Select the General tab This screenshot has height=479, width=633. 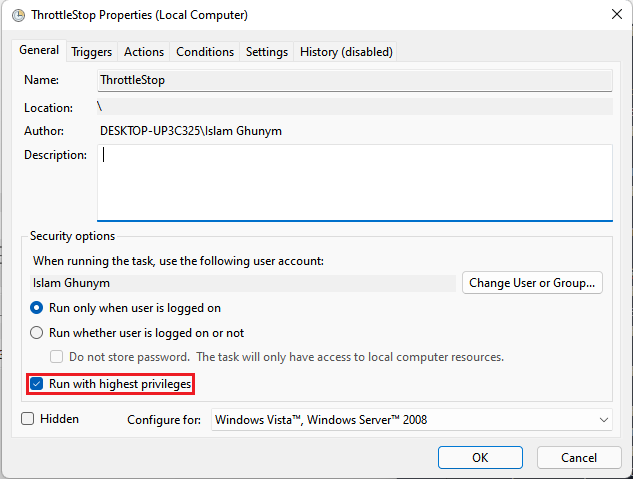pyautogui.click(x=40, y=51)
